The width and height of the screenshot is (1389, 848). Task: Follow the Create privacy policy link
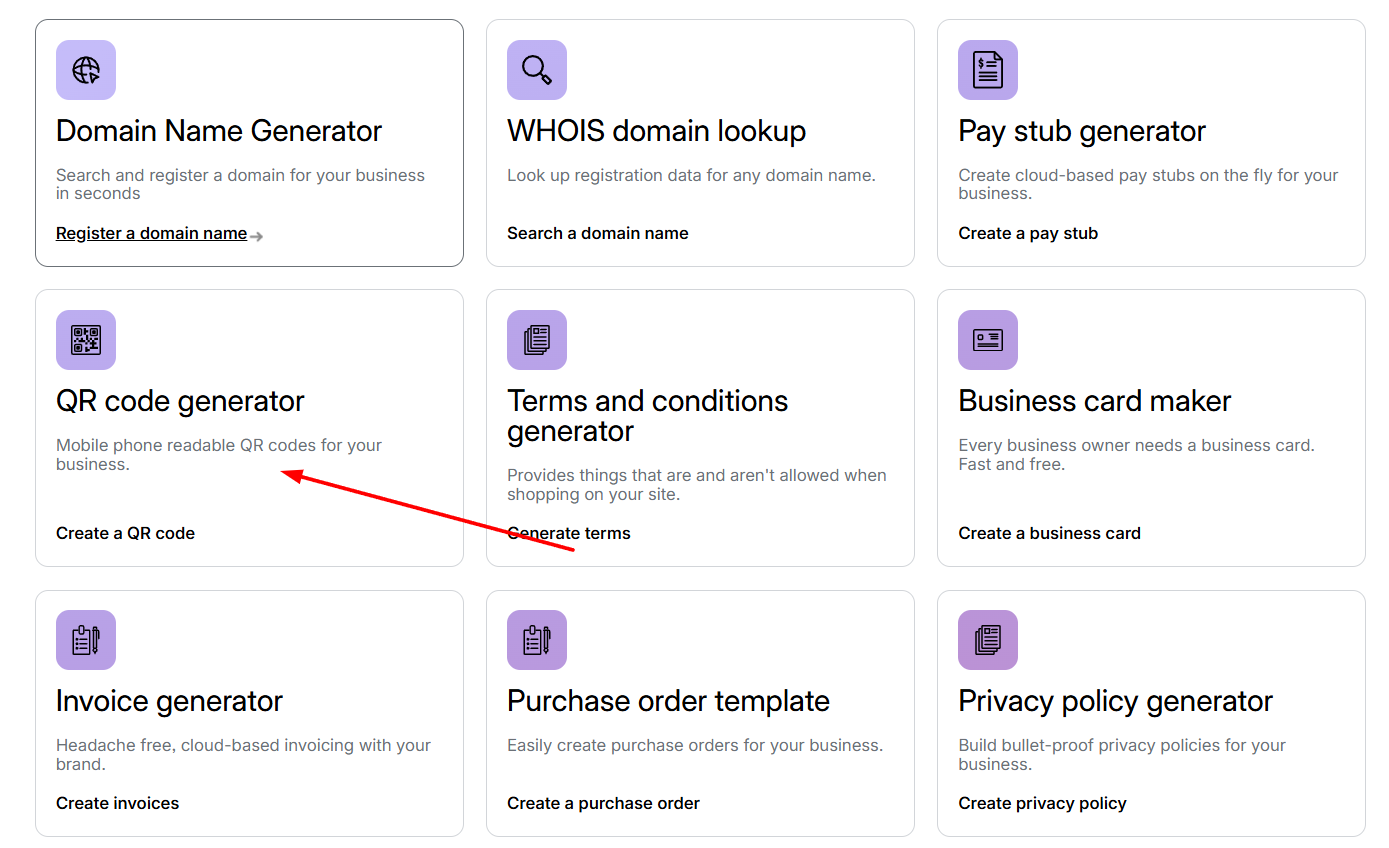point(1042,803)
